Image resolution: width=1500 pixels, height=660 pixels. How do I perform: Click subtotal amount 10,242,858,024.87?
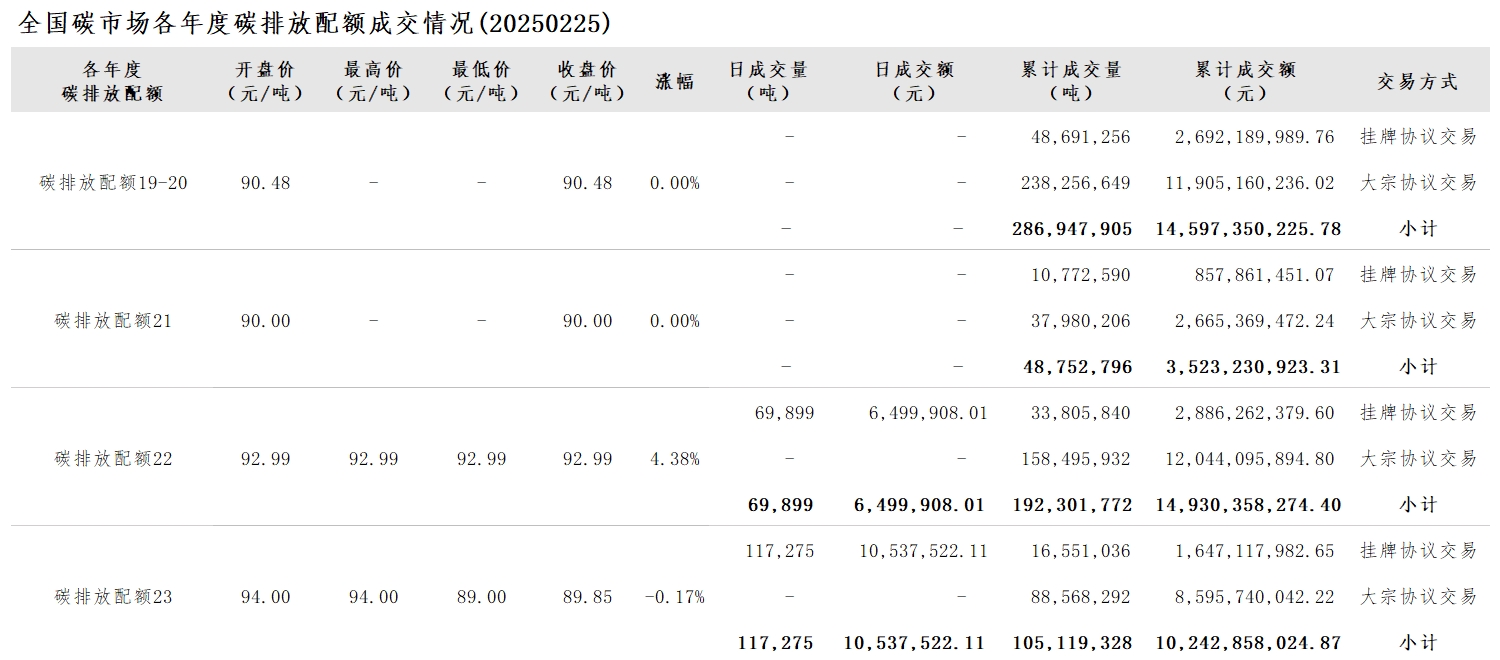click(x=1249, y=643)
